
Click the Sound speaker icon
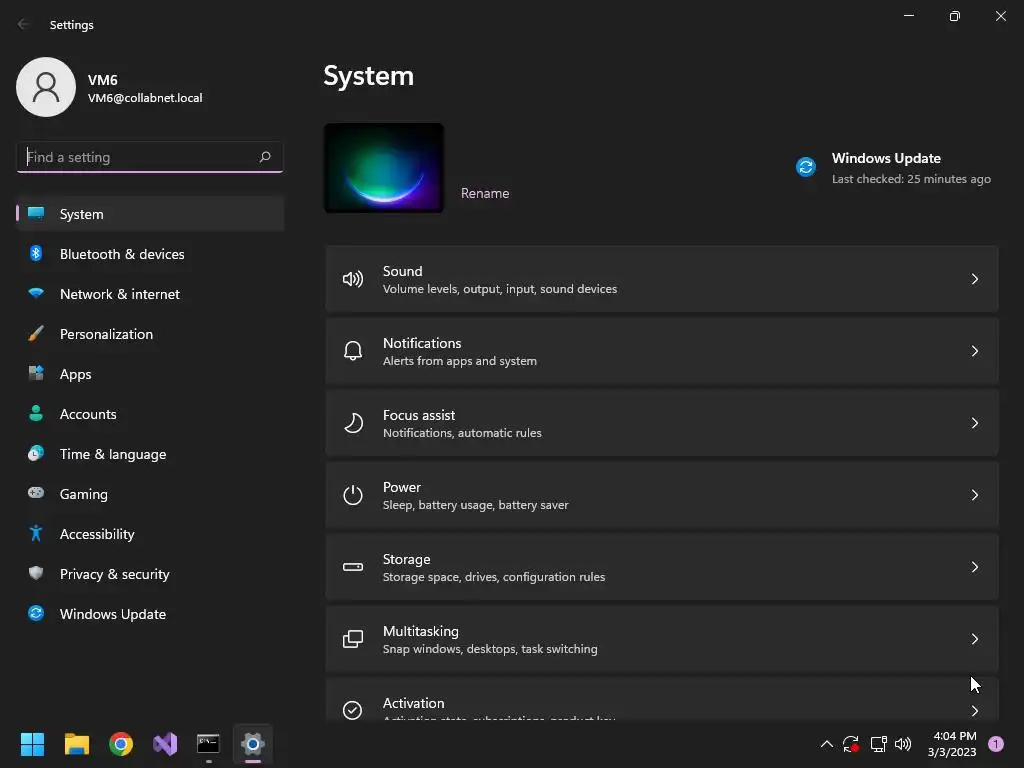pyautogui.click(x=353, y=280)
